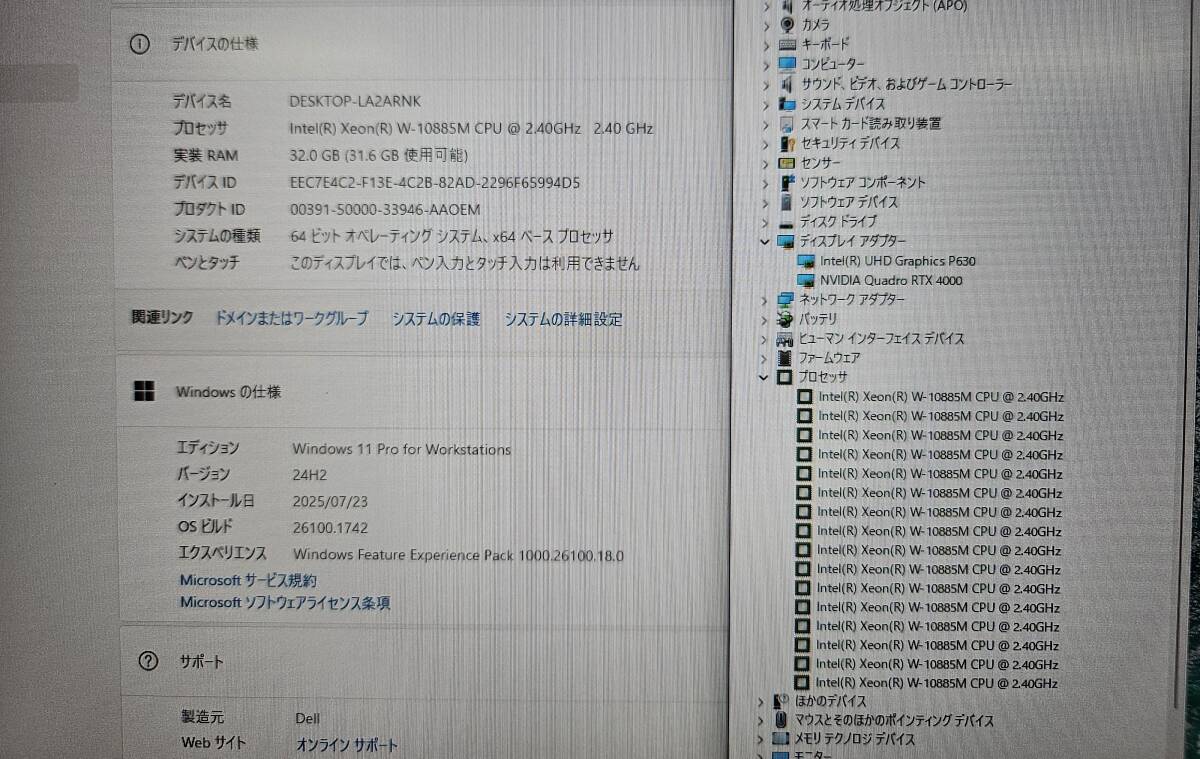
Task: Click the サポート section header
Action: tap(201, 662)
